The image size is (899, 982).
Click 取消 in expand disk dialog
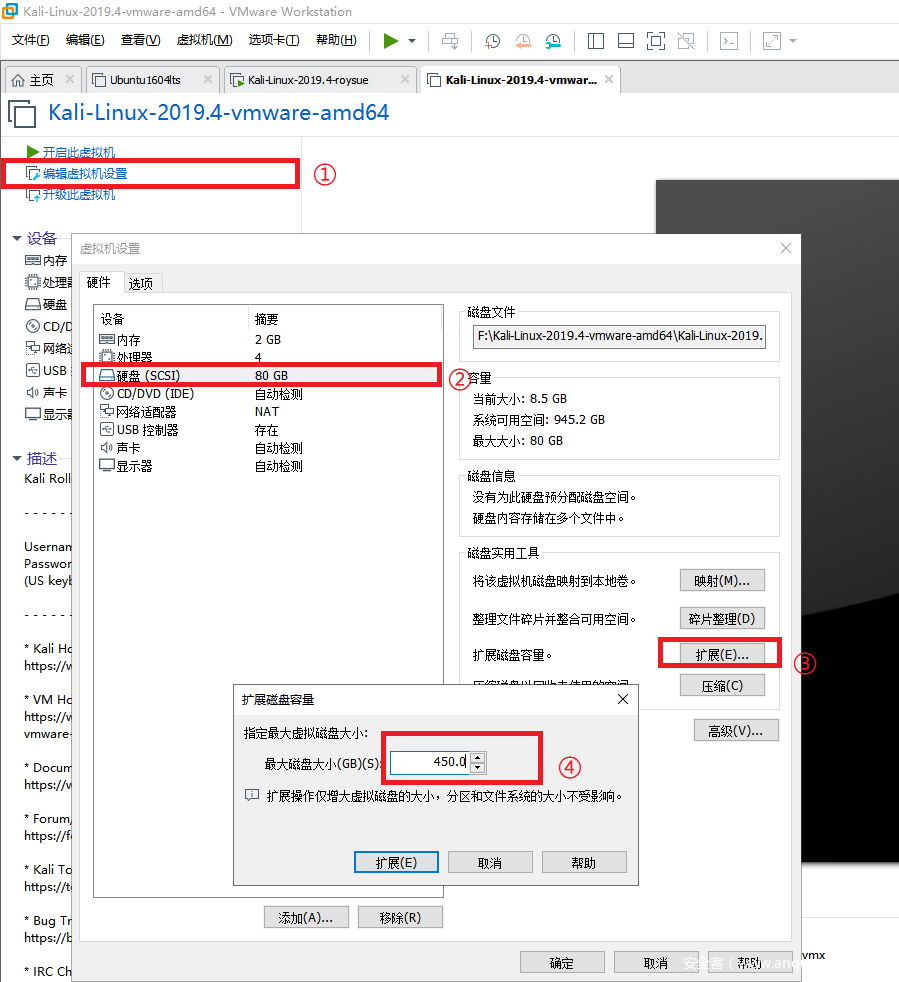pos(490,862)
